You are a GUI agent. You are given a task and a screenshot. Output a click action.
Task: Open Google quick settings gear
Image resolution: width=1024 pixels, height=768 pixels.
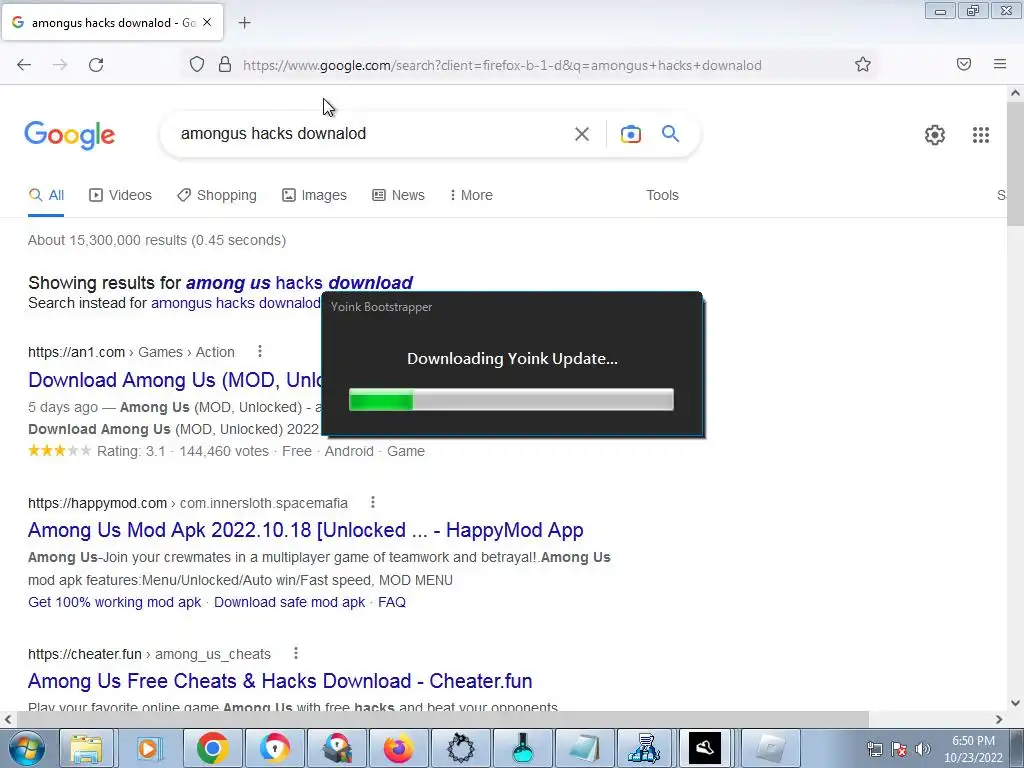click(x=935, y=135)
